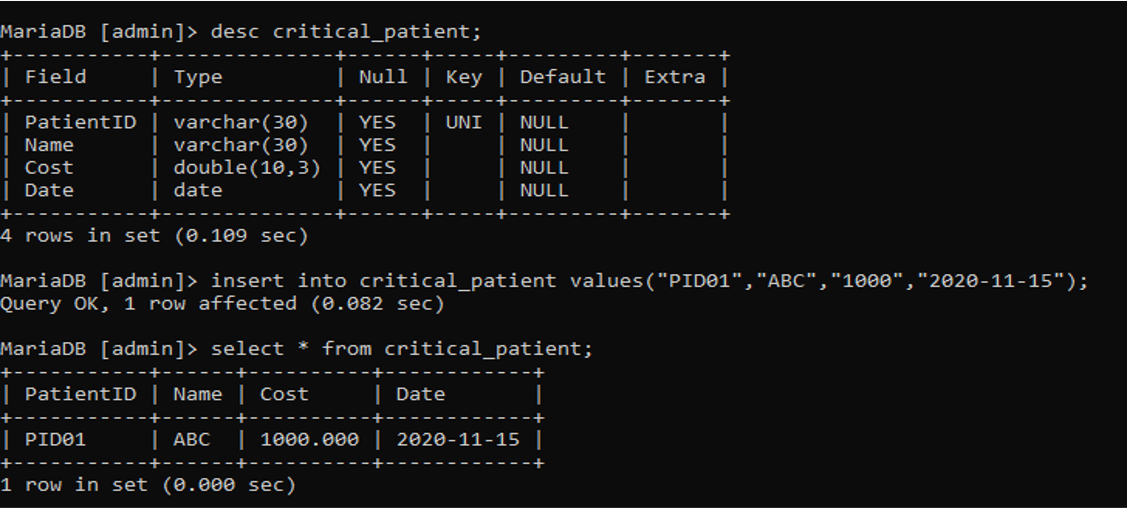1127x508 pixels.
Task: Select the PatientID field name in description table
Action: coord(80,122)
